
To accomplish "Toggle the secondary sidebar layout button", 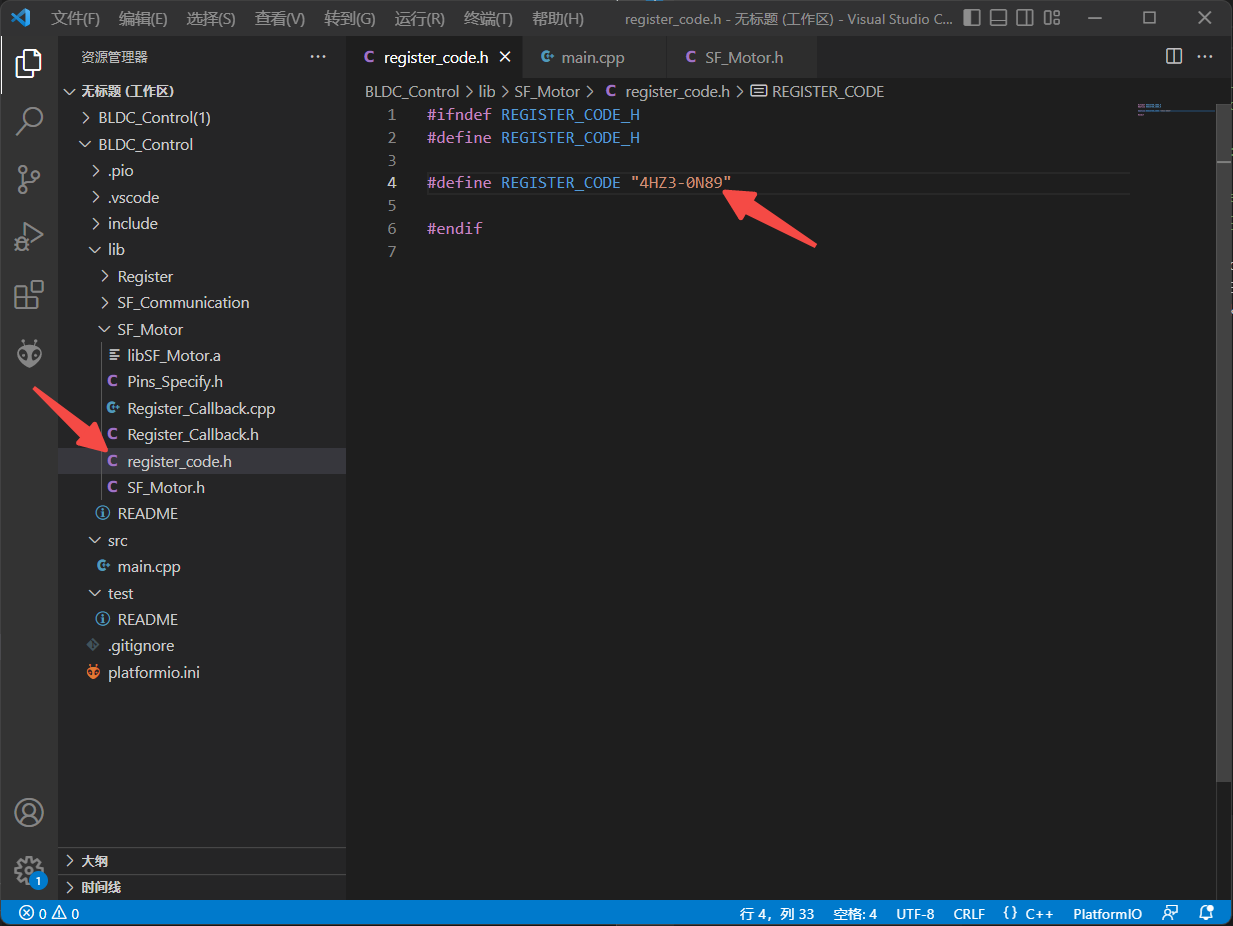I will pyautogui.click(x=1024, y=18).
